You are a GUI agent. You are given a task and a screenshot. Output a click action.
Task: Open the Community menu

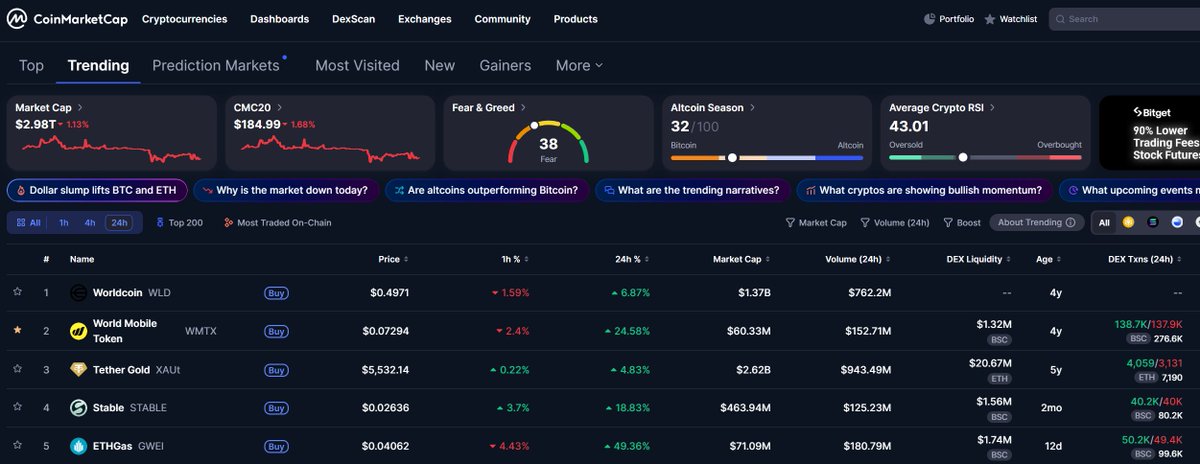(x=502, y=19)
